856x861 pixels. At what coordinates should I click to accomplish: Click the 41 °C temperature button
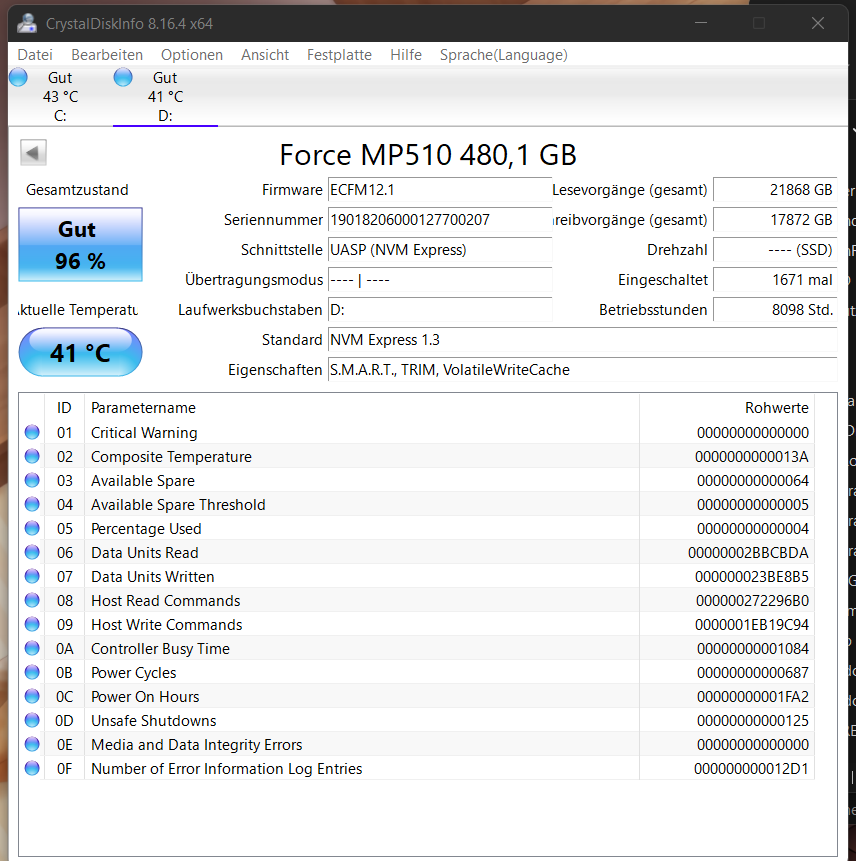point(81,352)
